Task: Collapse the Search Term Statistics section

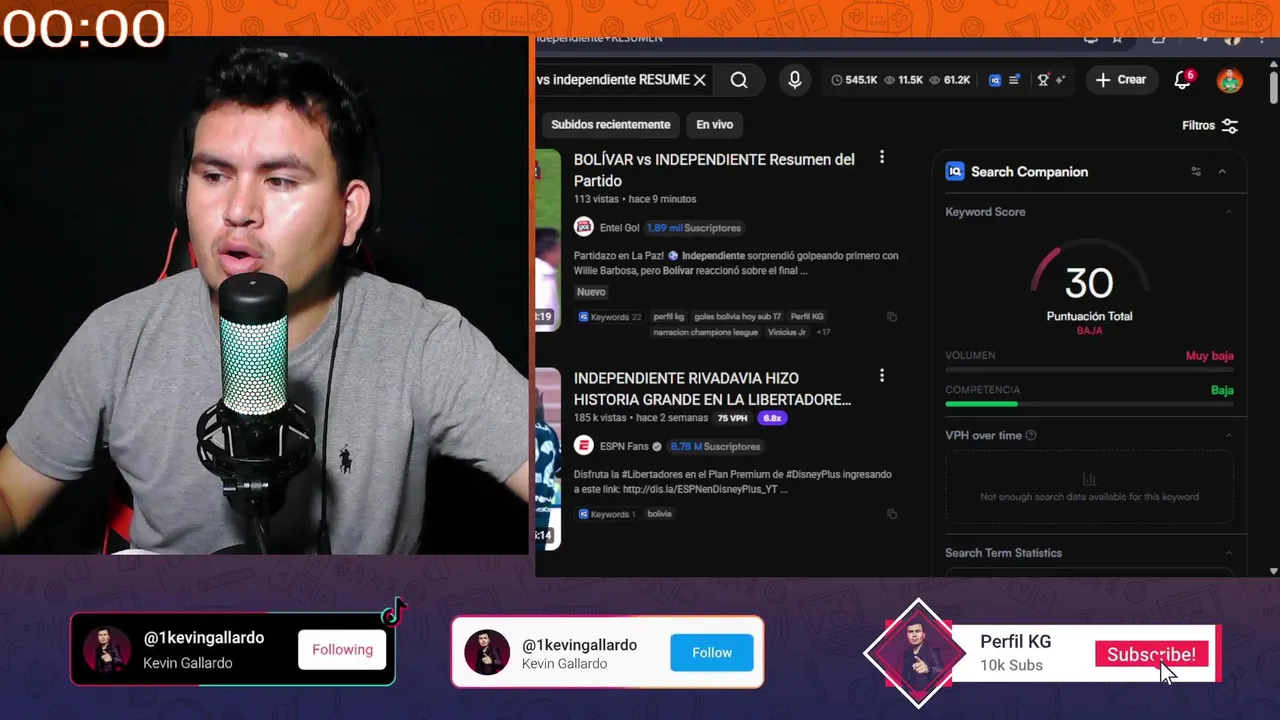Action: (1229, 553)
